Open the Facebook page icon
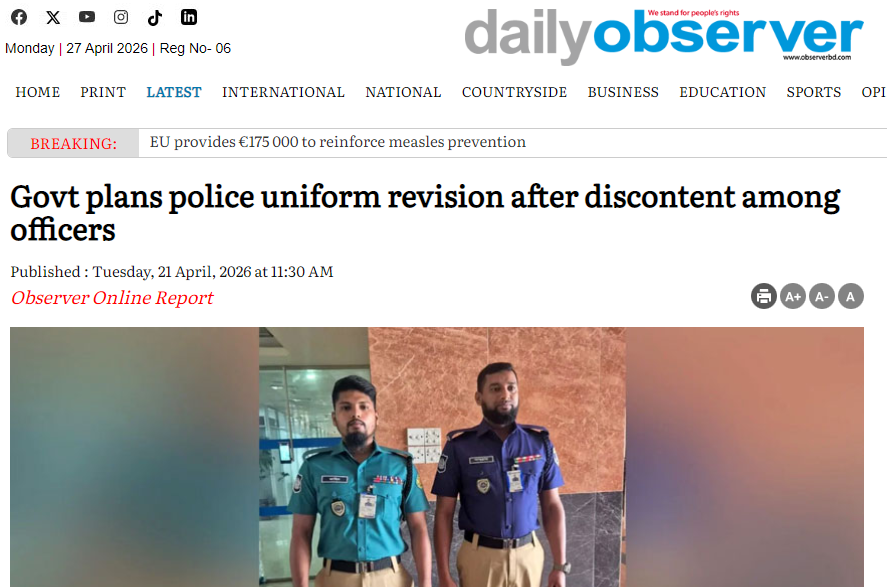Viewport: 887px width, 587px height. point(19,18)
